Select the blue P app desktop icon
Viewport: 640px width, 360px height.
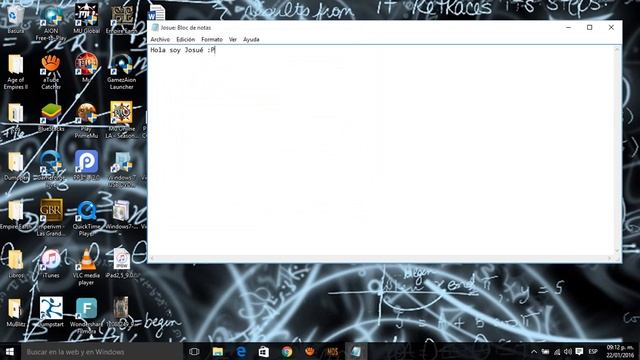(86, 165)
